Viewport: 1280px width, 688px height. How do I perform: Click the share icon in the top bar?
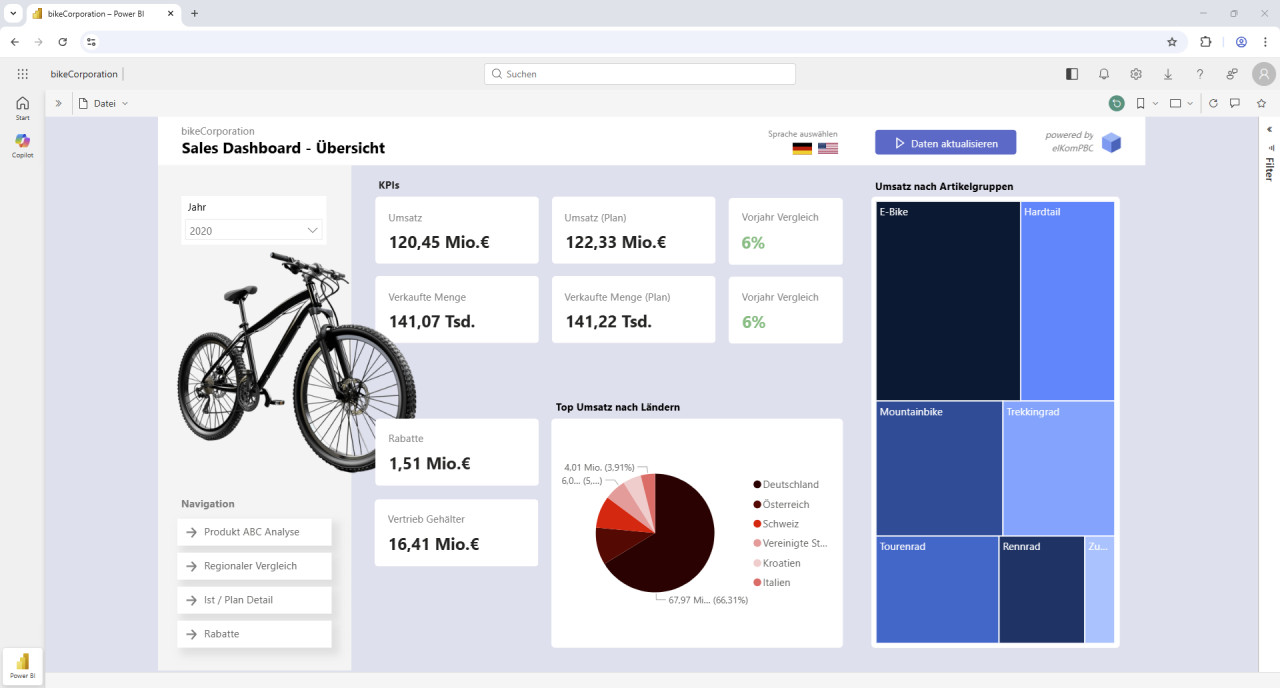(x=1231, y=74)
